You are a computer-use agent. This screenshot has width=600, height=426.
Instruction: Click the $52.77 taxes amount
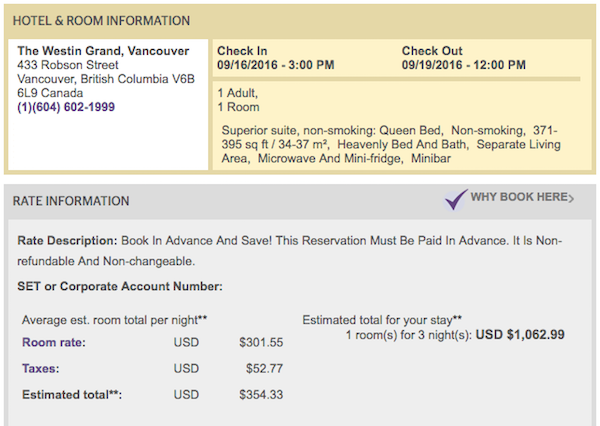click(x=264, y=368)
